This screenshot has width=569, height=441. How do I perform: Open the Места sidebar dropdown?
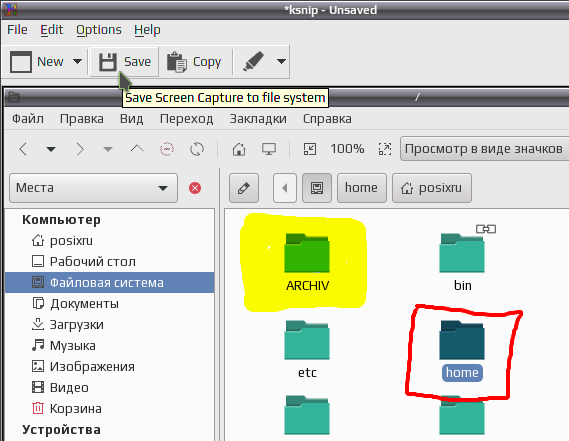(x=94, y=188)
